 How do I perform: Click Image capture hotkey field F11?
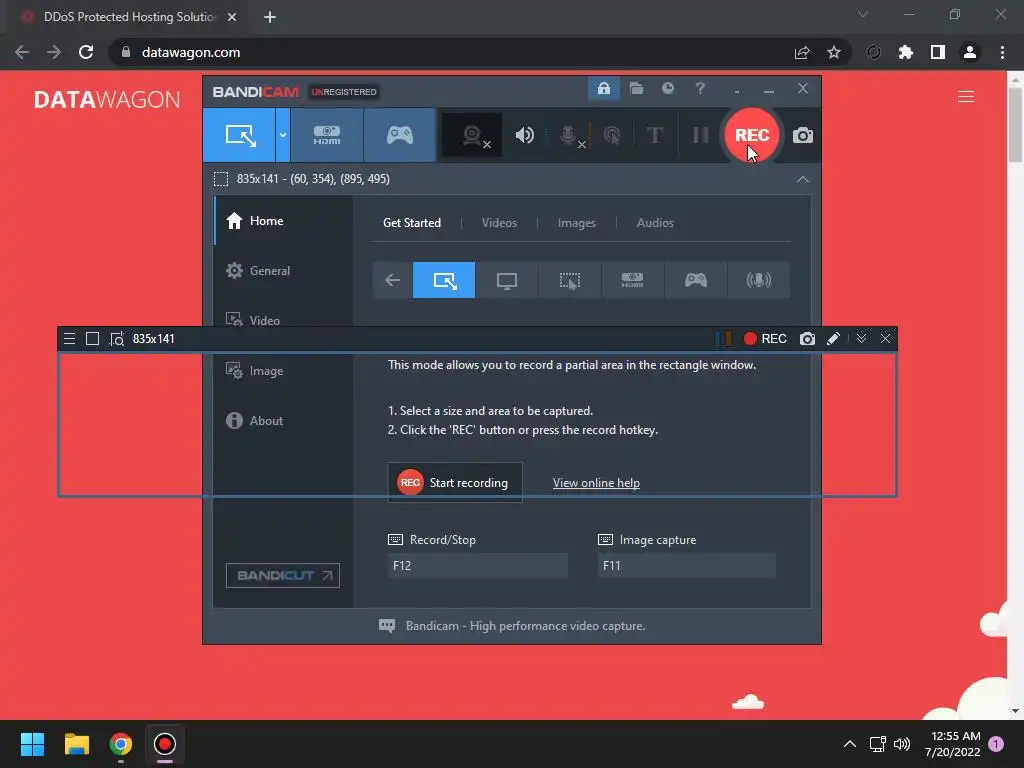[686, 566]
